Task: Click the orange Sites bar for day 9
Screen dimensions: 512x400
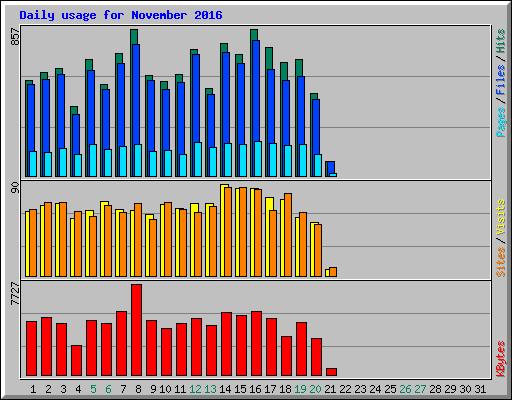Action: tap(153, 248)
